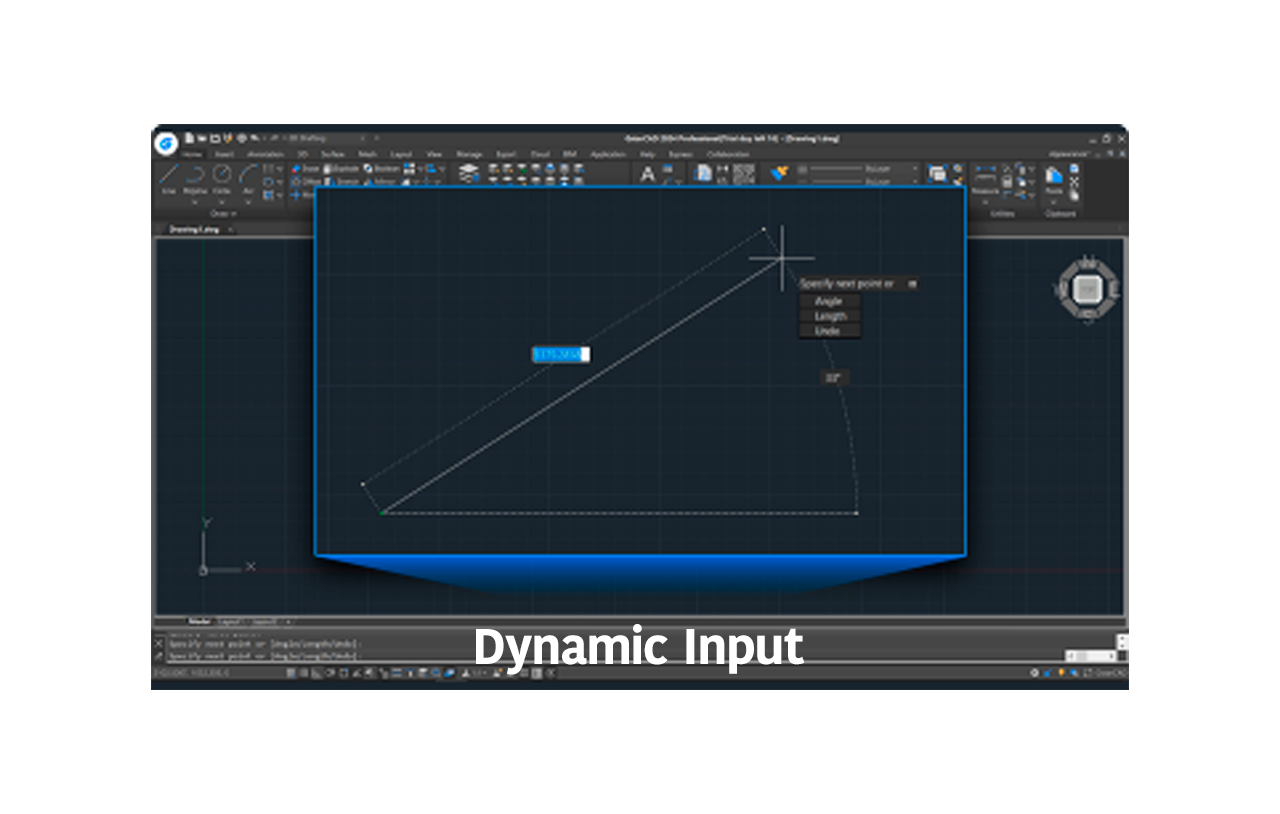Click the Match Properties brush icon
The height and width of the screenshot is (814, 1280).
coord(779,173)
